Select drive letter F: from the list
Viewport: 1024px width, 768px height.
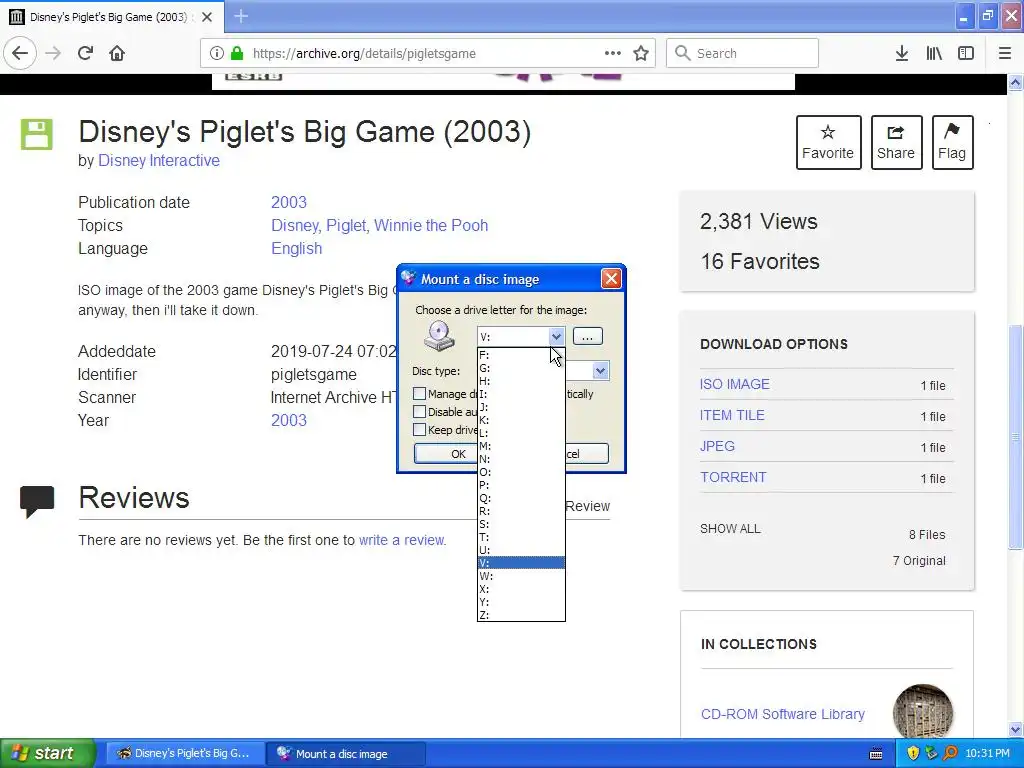[x=521, y=355]
